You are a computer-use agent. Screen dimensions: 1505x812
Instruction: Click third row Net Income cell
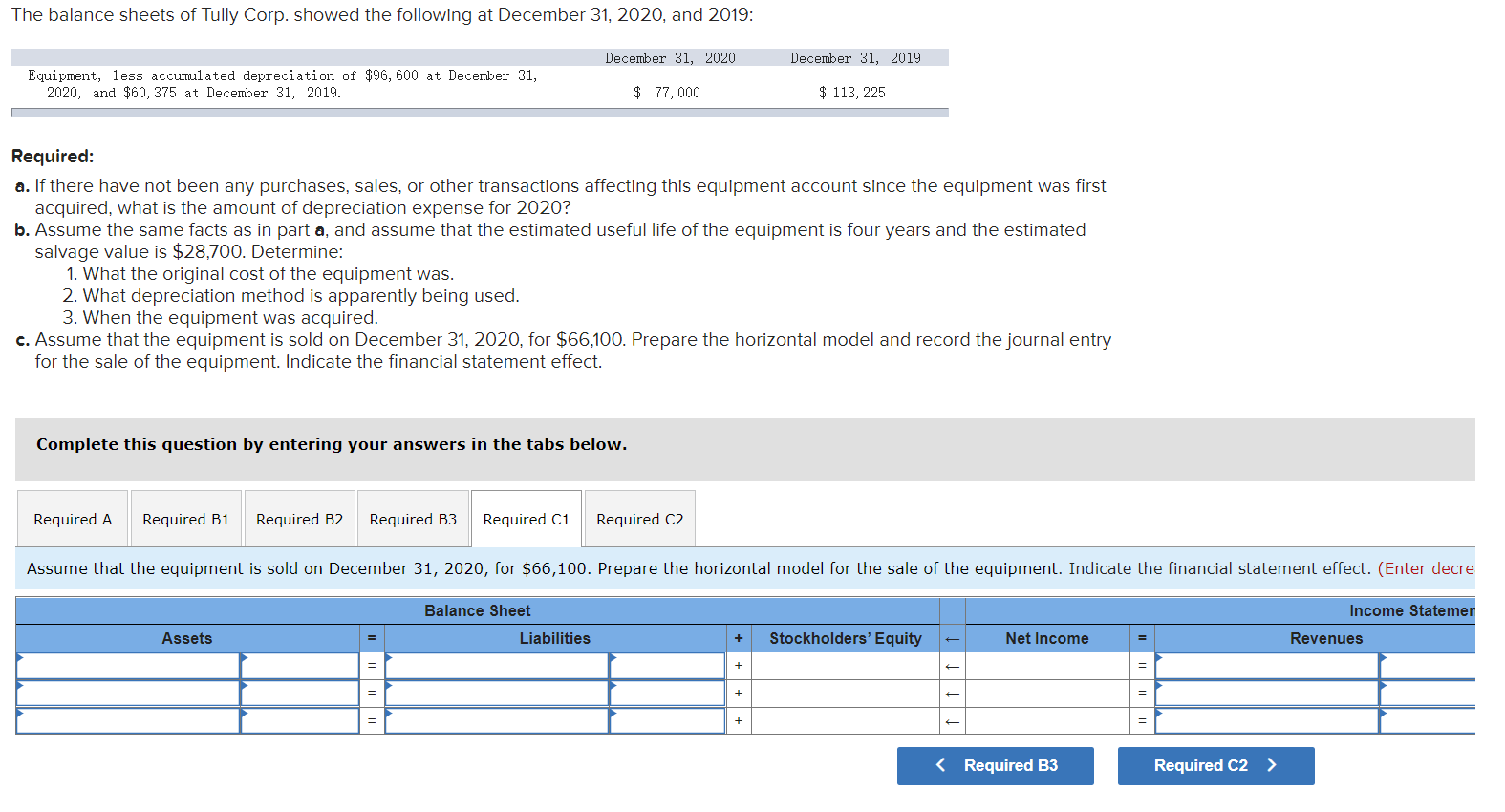pos(1047,721)
